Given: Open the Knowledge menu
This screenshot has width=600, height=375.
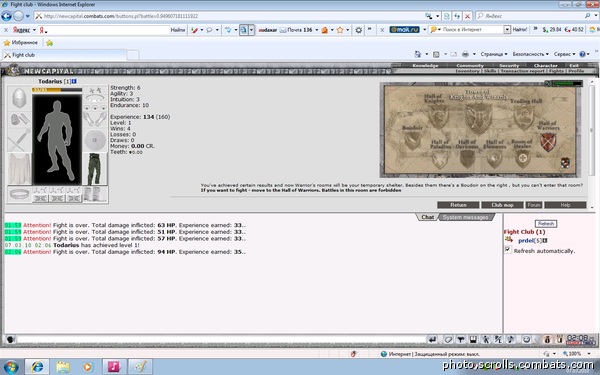Looking at the screenshot, I should [x=425, y=65].
